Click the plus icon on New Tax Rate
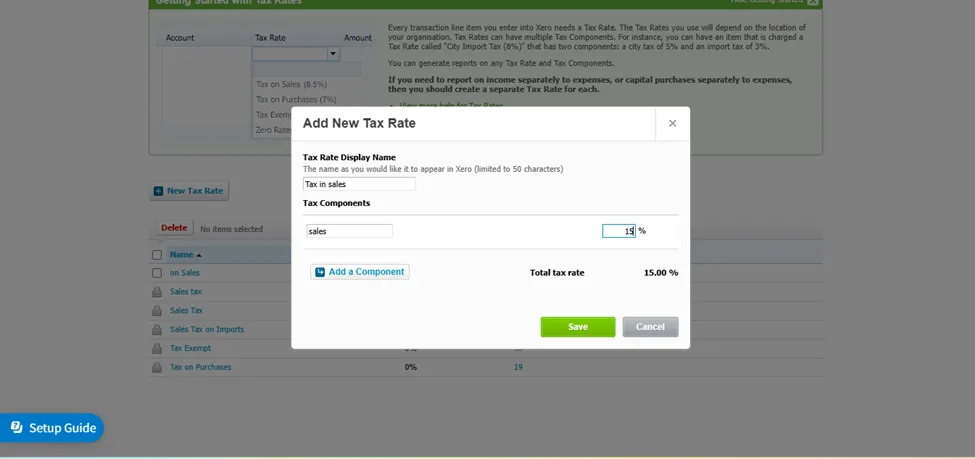Image resolution: width=975 pixels, height=459 pixels. pyautogui.click(x=159, y=191)
